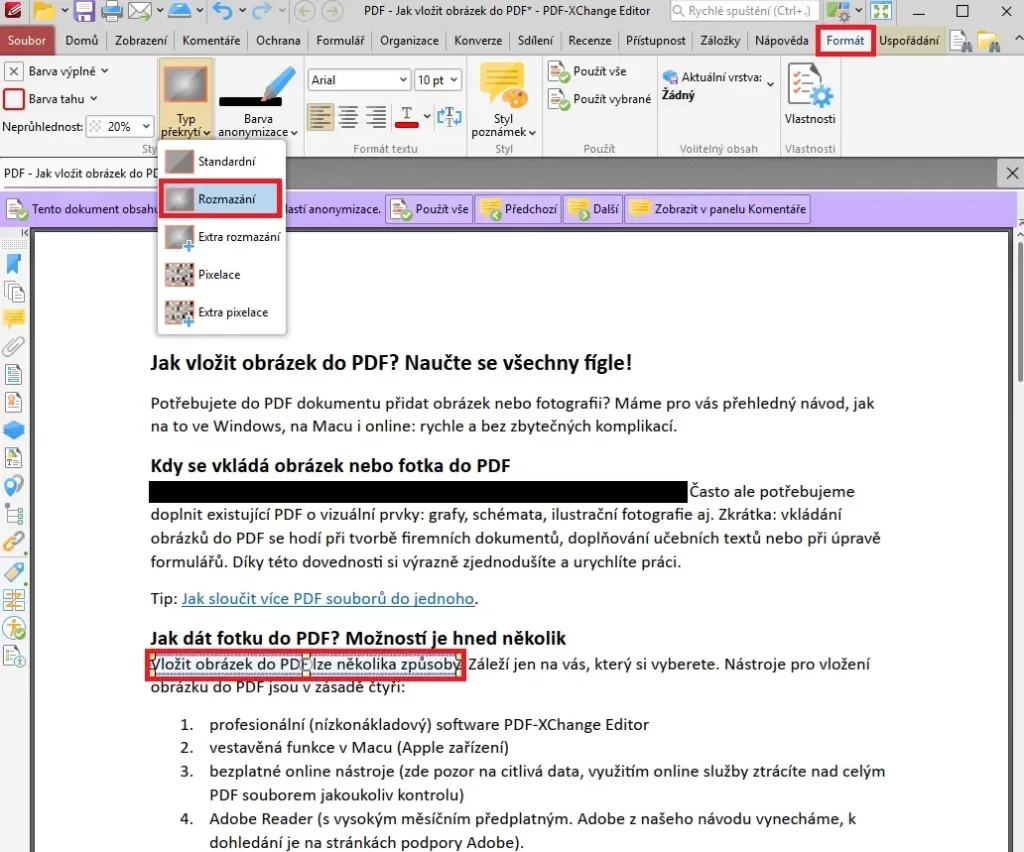Click the Použít vše button in purple bar

(x=430, y=209)
